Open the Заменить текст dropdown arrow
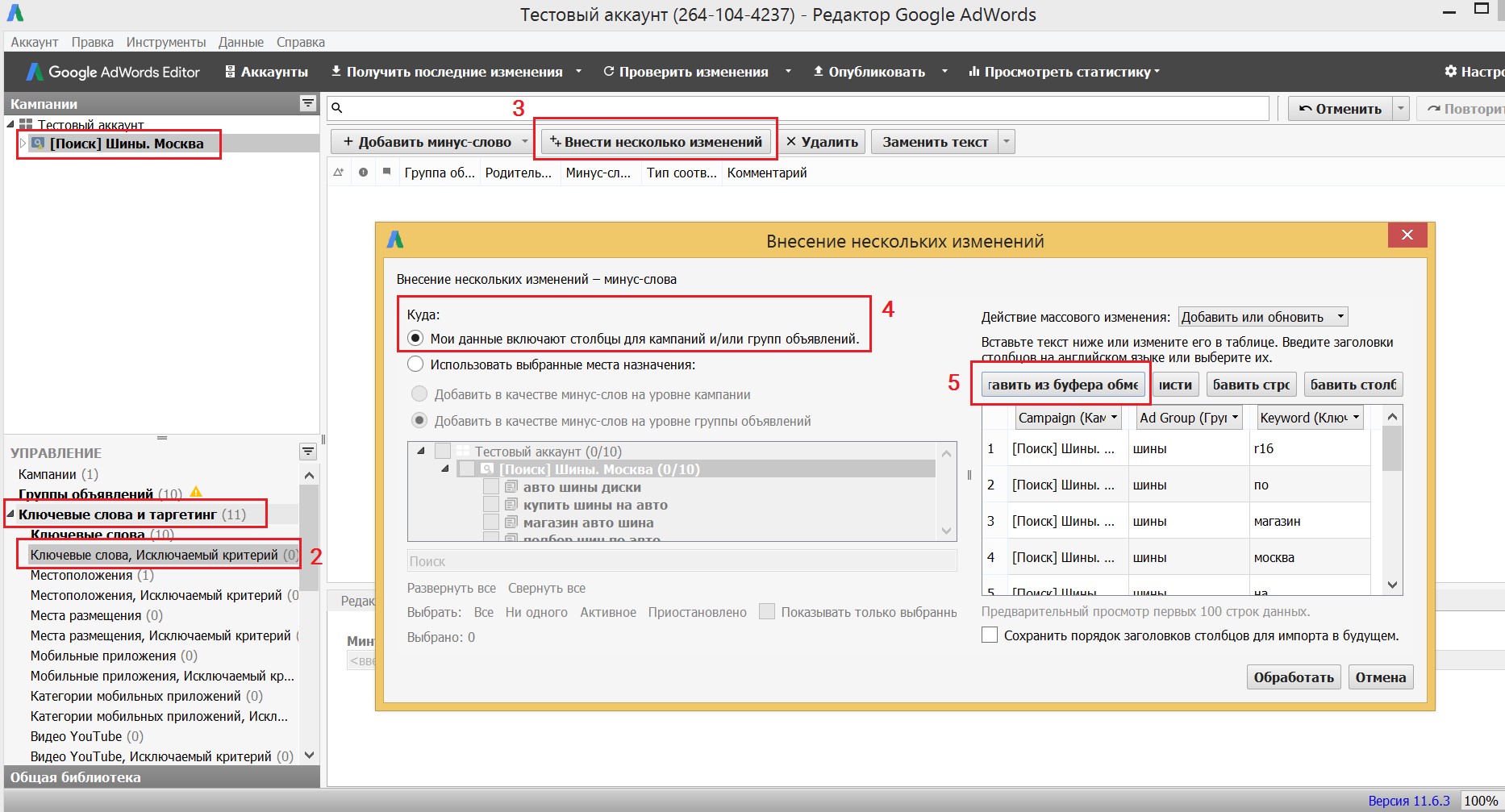 [x=1006, y=142]
